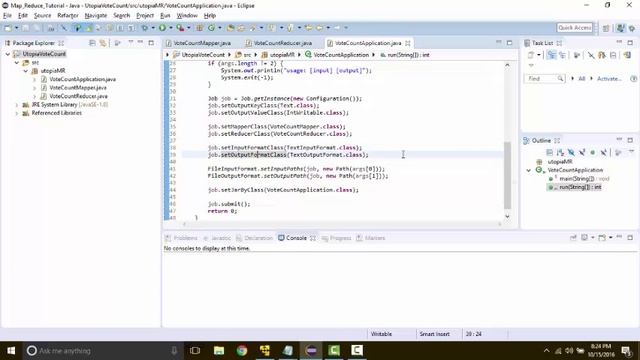Toggle Sort alphabetically in the Outline toolbar
This screenshot has height=360, width=640.
(560, 153)
